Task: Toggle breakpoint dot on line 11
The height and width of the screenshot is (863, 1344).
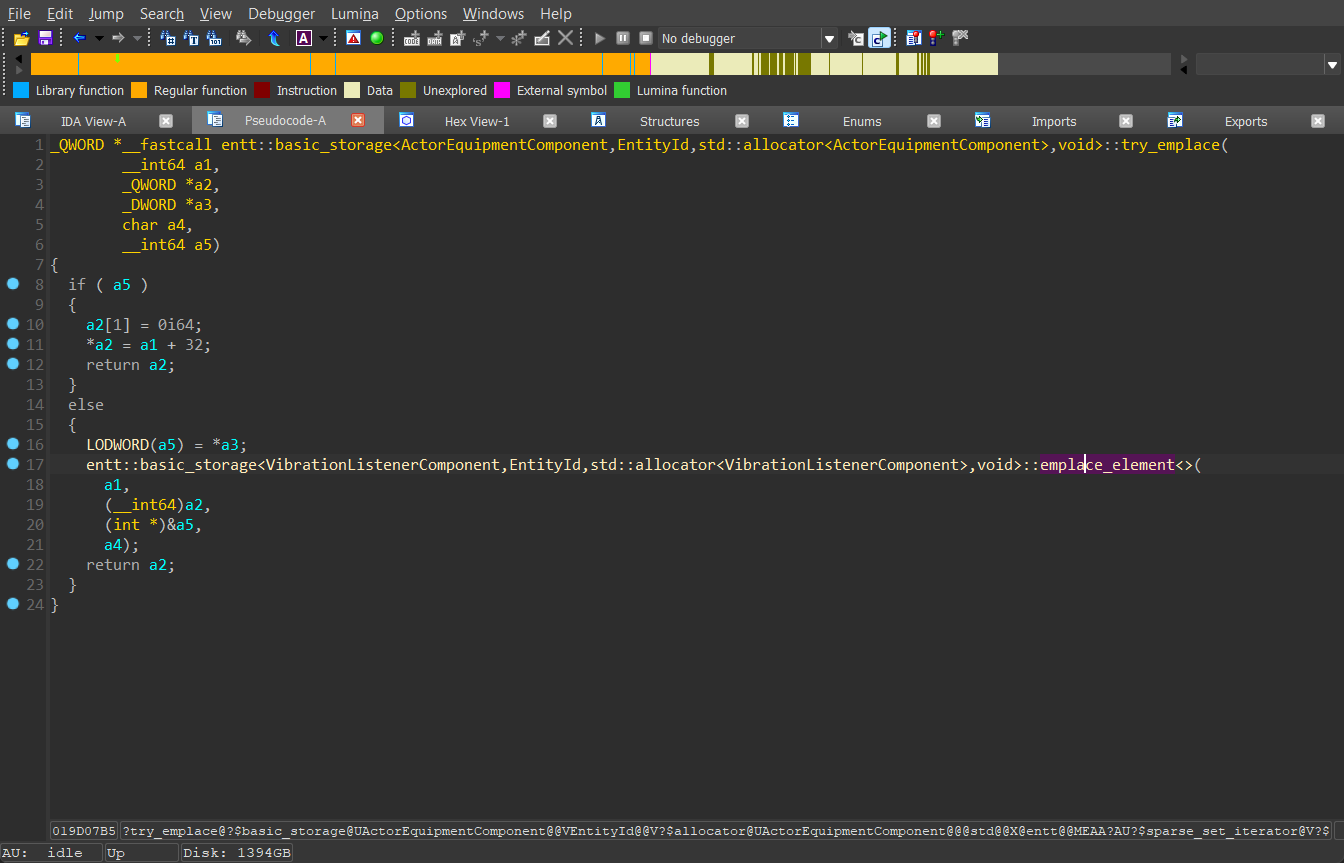Action: [13, 344]
